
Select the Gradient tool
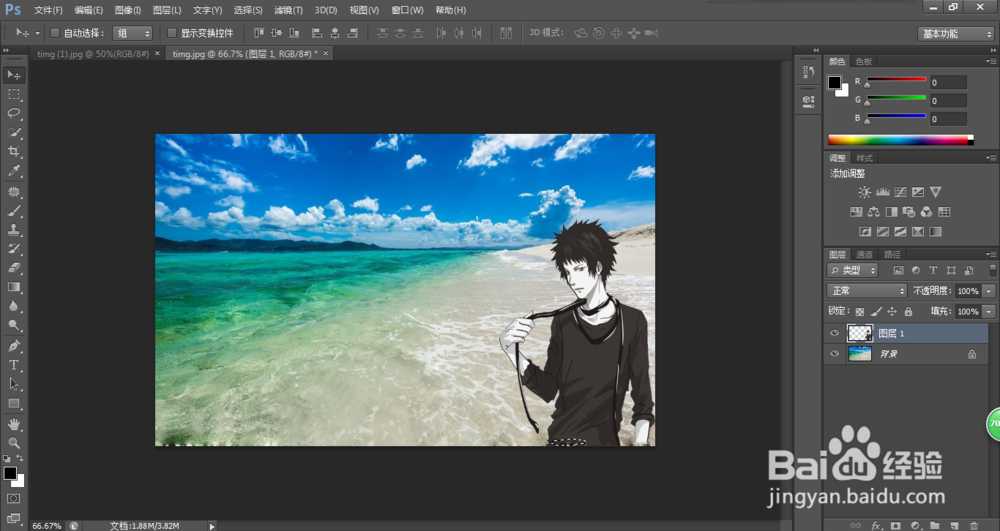[x=13, y=287]
